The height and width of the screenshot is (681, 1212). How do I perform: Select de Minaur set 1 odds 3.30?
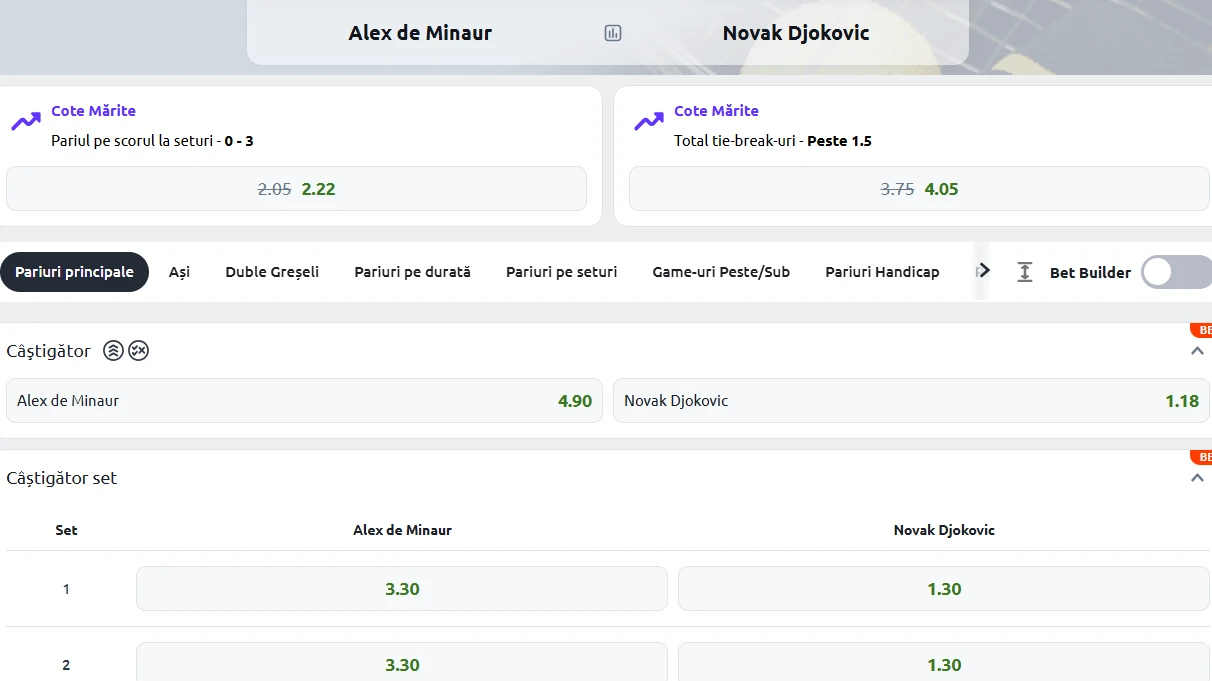402,589
